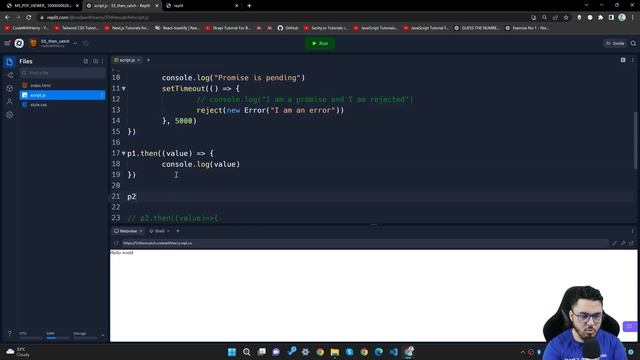Open webview devtools wrench icon
The height and width of the screenshot is (360, 640).
click(623, 243)
